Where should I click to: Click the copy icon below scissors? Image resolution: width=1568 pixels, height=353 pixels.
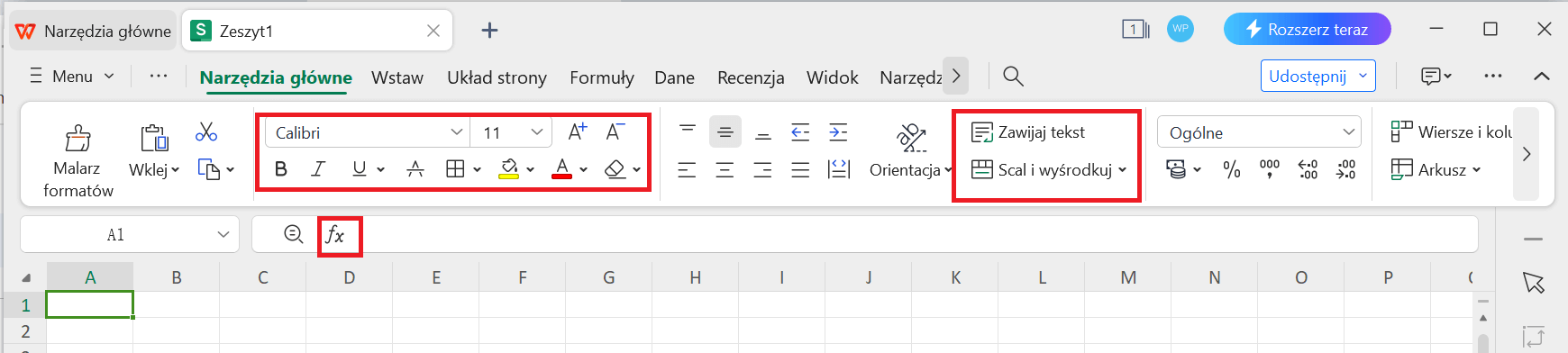pos(209,169)
